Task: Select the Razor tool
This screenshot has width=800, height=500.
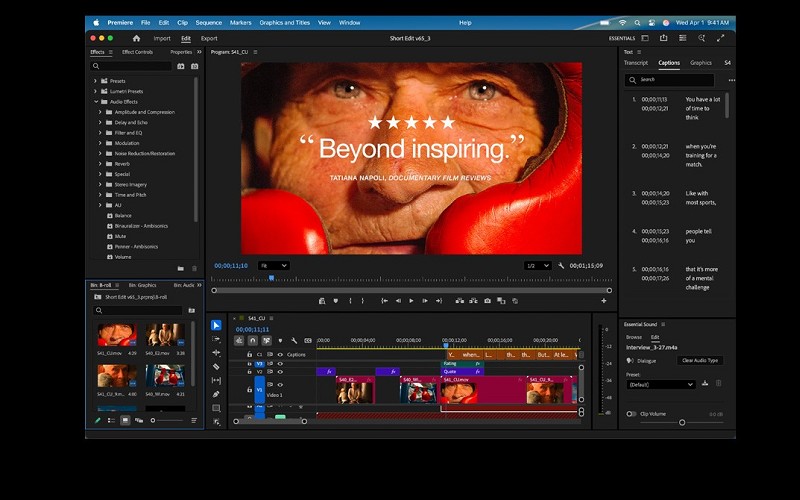Action: coord(216,366)
